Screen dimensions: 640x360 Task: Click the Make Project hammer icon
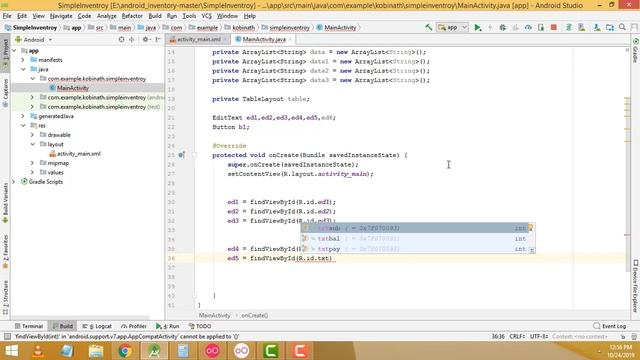pos(428,27)
